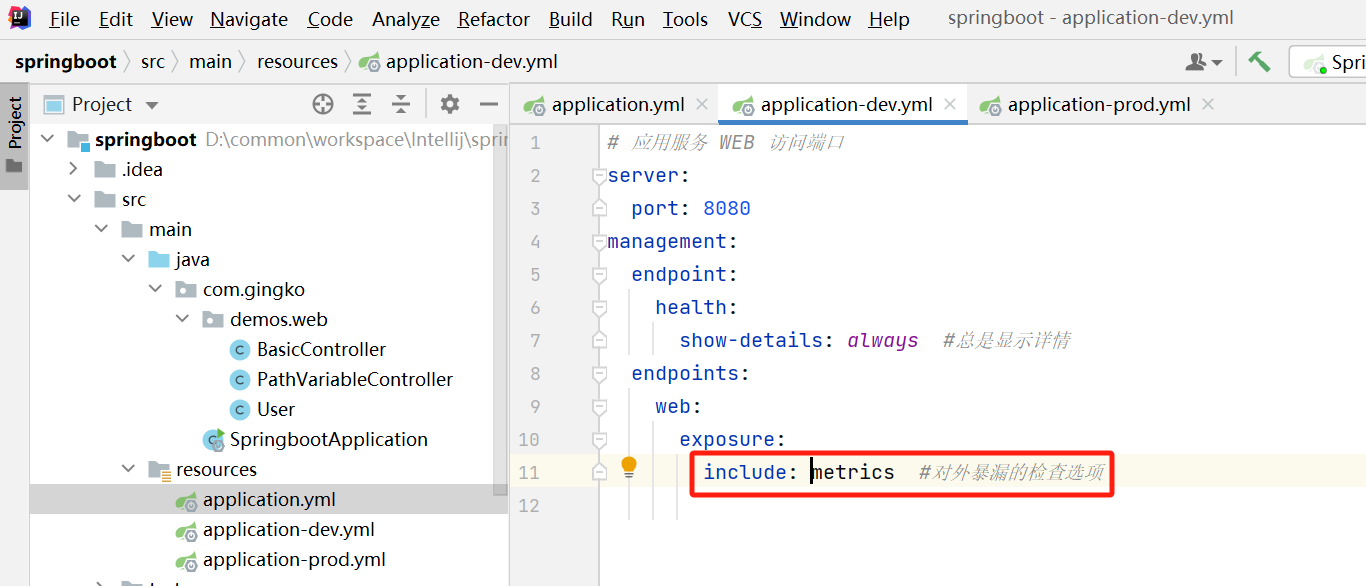Select application.yml in project tree
The height and width of the screenshot is (586, 1366).
click(269, 499)
